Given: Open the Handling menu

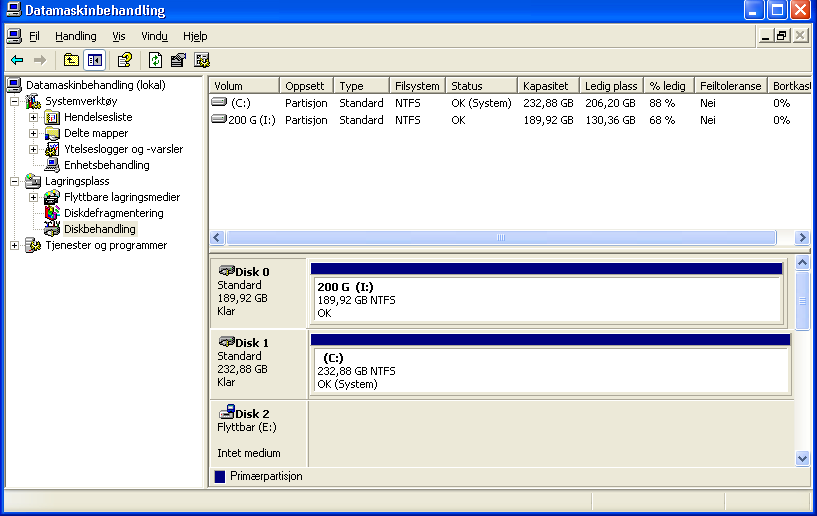Looking at the screenshot, I should 76,36.
